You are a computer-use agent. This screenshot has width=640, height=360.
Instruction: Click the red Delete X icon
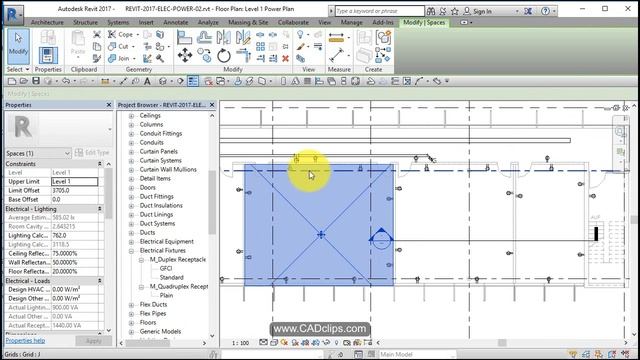pyautogui.click(x=285, y=58)
